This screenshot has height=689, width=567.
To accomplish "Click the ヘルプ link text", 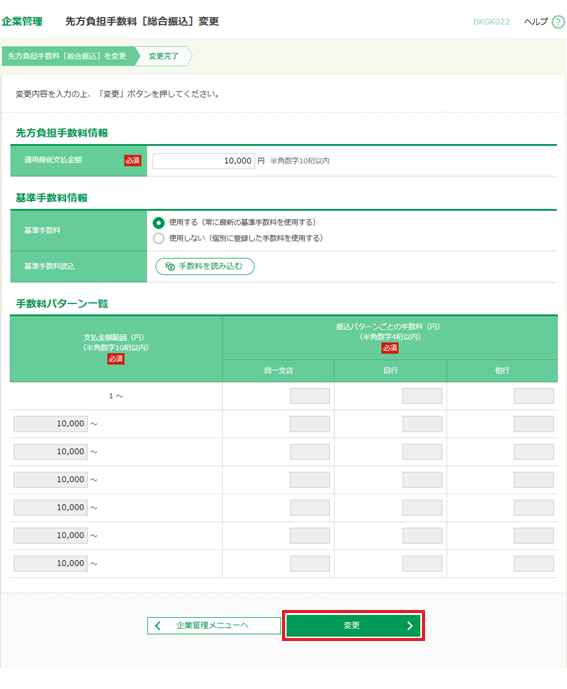I will coord(536,22).
